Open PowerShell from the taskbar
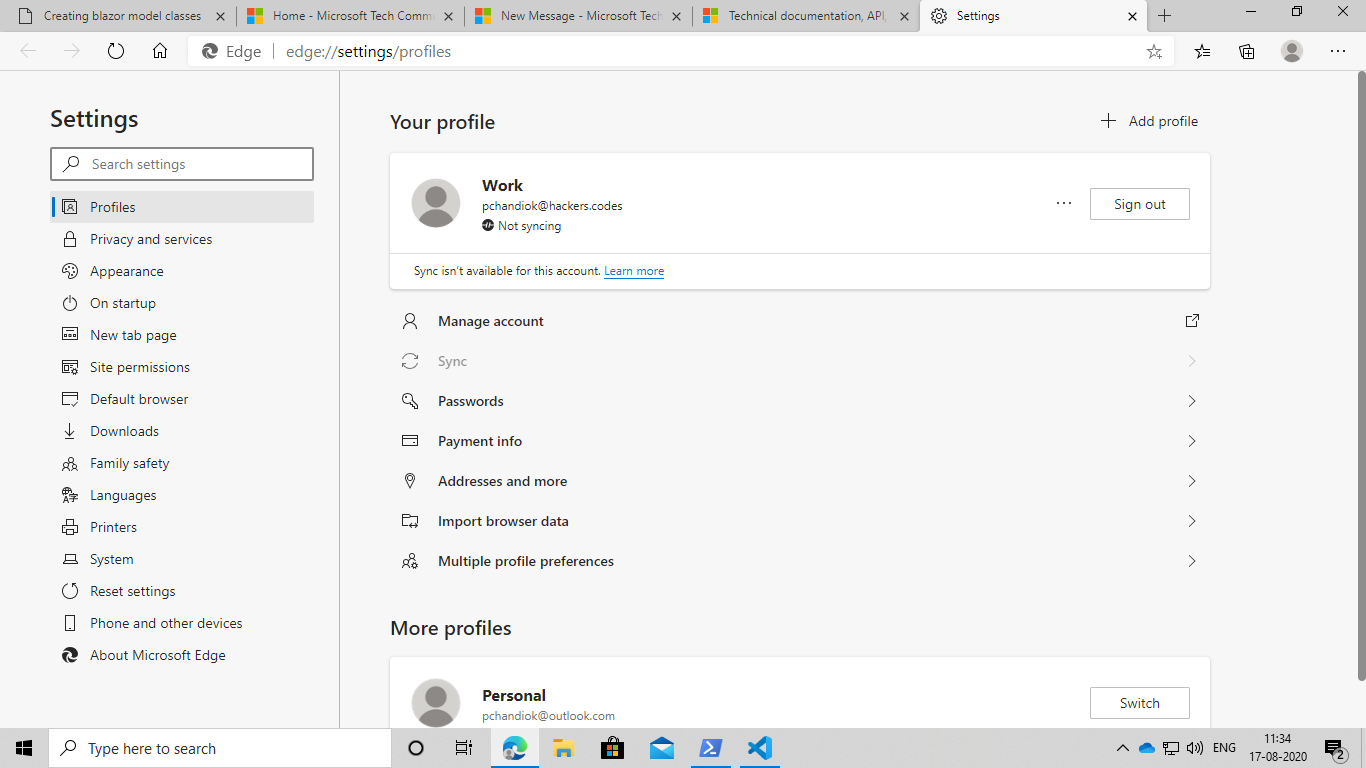1366x768 pixels. 711,748
